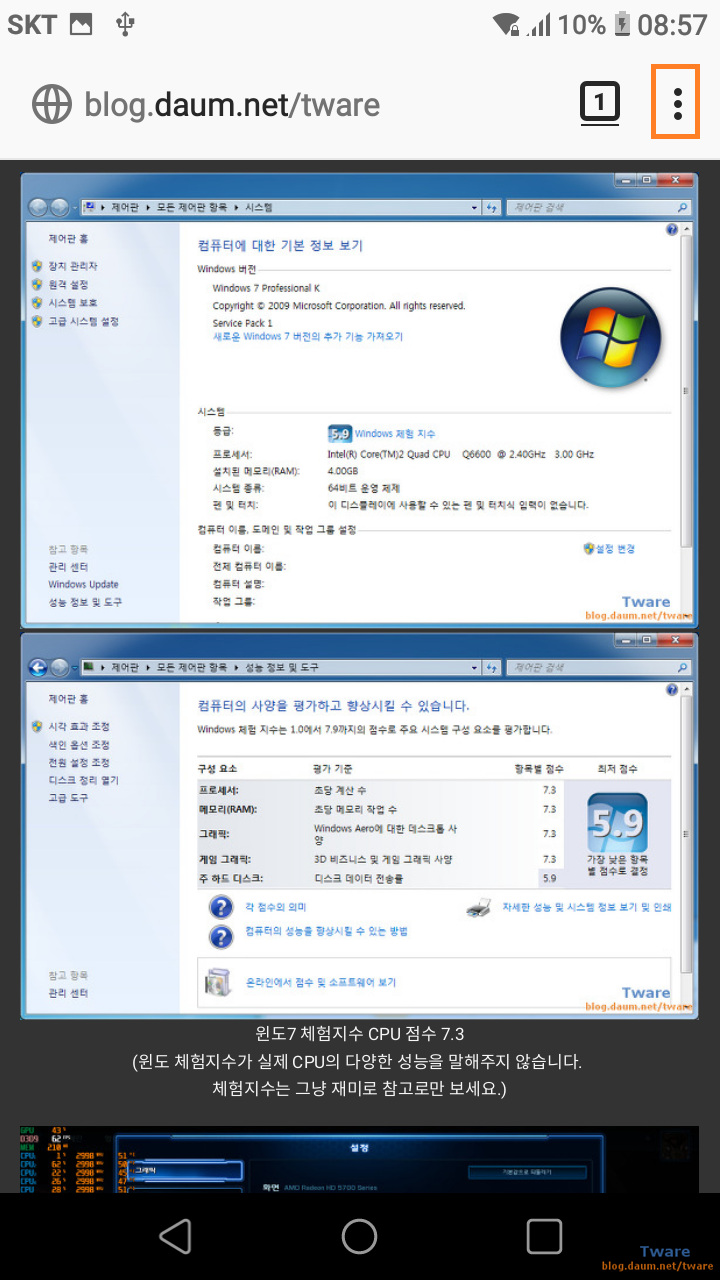Click printer icon beside 자세한 성능 및 시스템 정보
The width and height of the screenshot is (720, 1280).
(479, 908)
